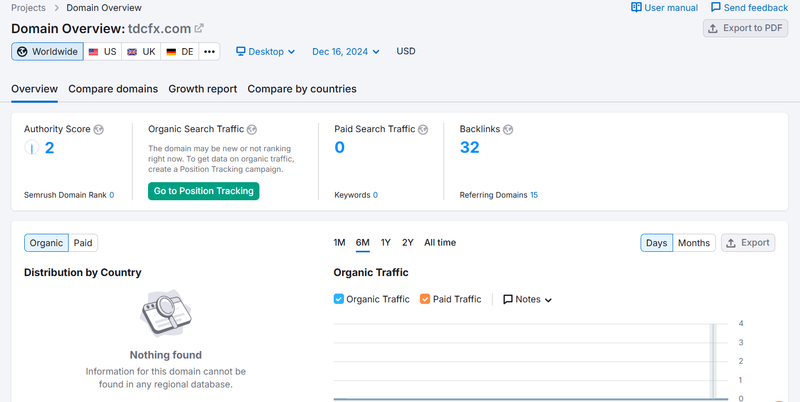Viewport: 800px width, 402px height.
Task: Click the Authority Score gauge circle
Action: tap(32, 148)
